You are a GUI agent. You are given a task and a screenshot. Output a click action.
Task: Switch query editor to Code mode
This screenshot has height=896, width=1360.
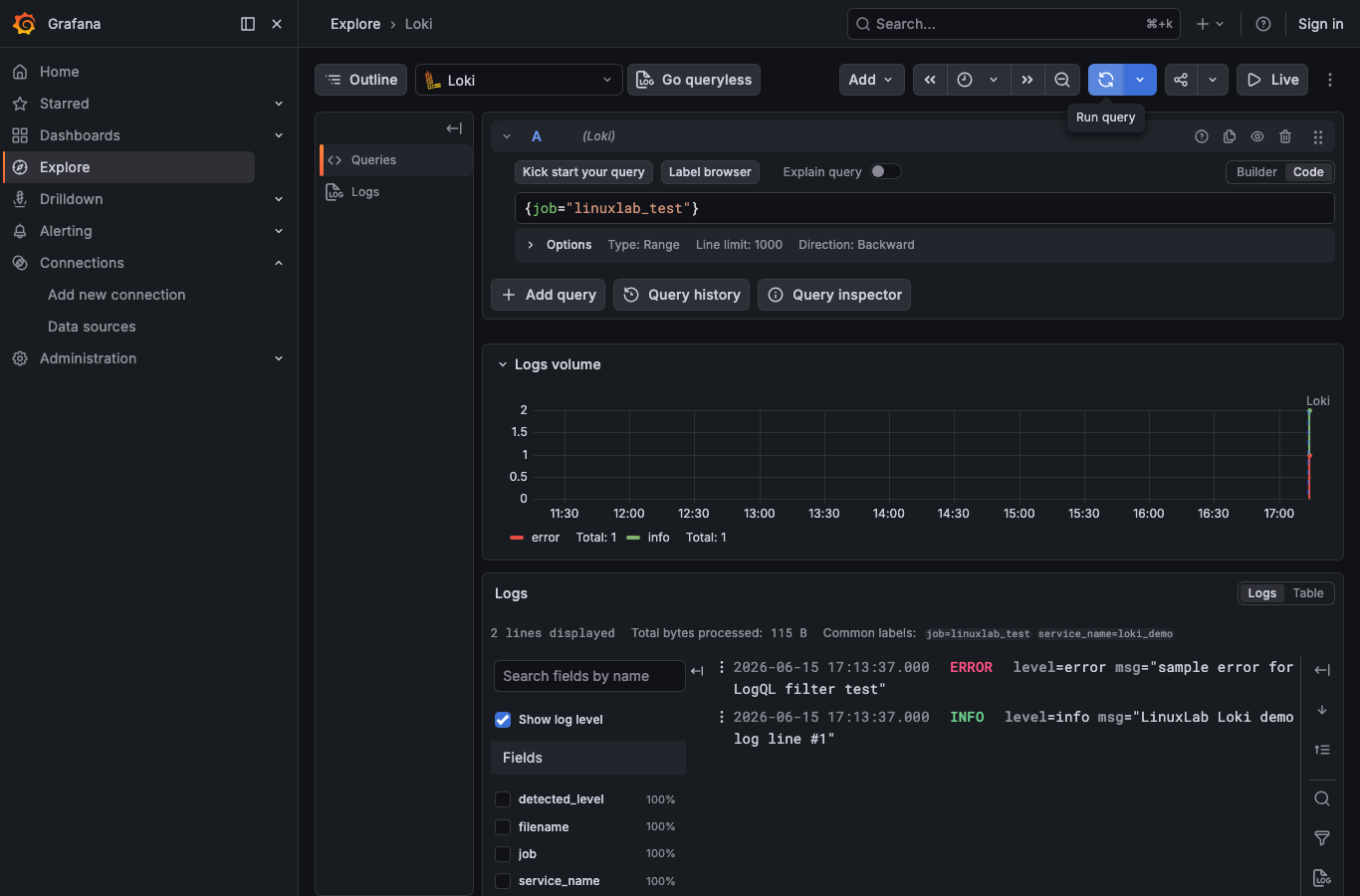[x=1308, y=172]
